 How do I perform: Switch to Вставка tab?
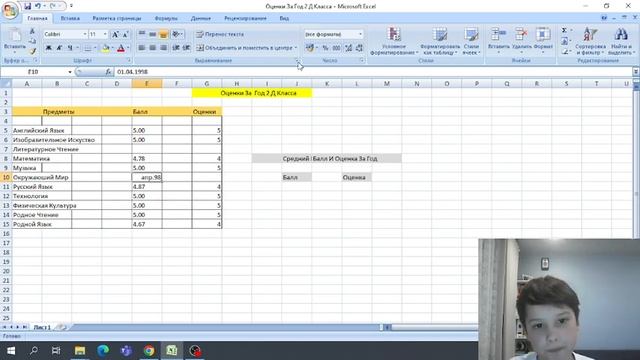(70, 18)
